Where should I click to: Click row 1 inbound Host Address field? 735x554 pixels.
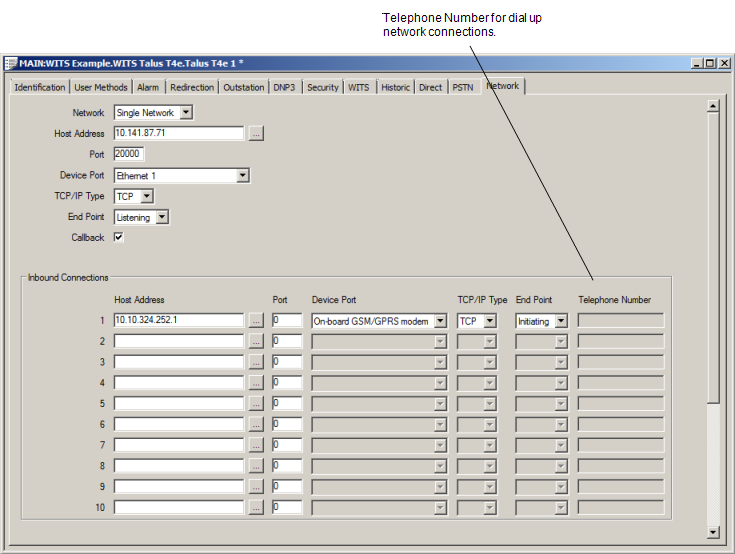[x=178, y=321]
